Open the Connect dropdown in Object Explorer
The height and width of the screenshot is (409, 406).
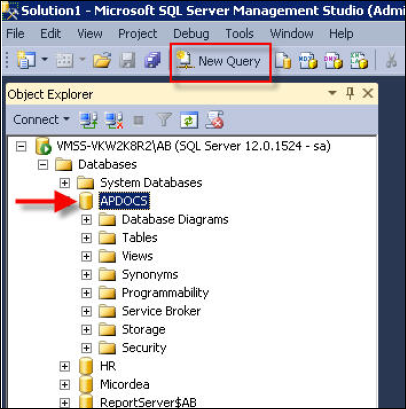point(41,119)
